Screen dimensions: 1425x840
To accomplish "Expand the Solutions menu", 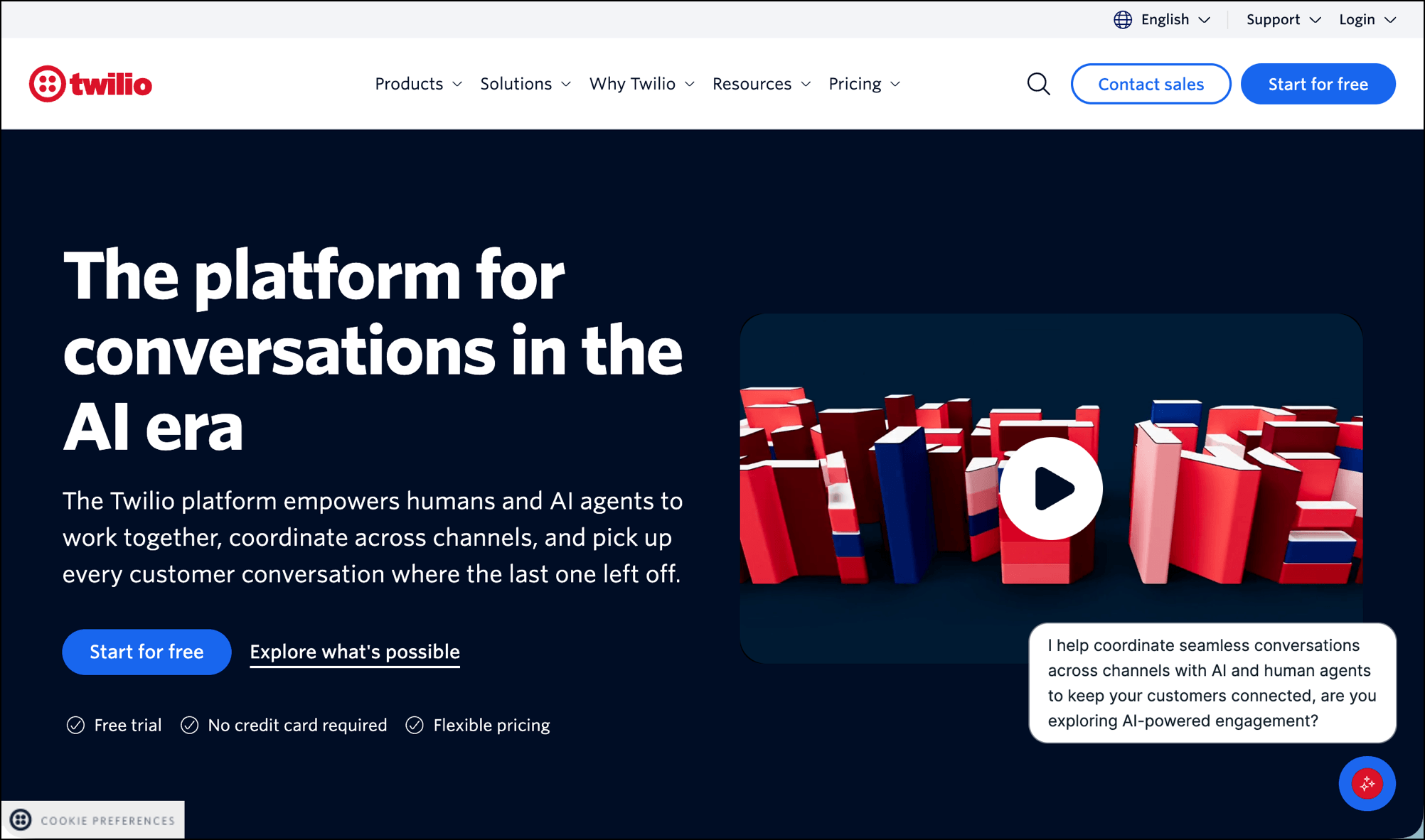I will [525, 84].
